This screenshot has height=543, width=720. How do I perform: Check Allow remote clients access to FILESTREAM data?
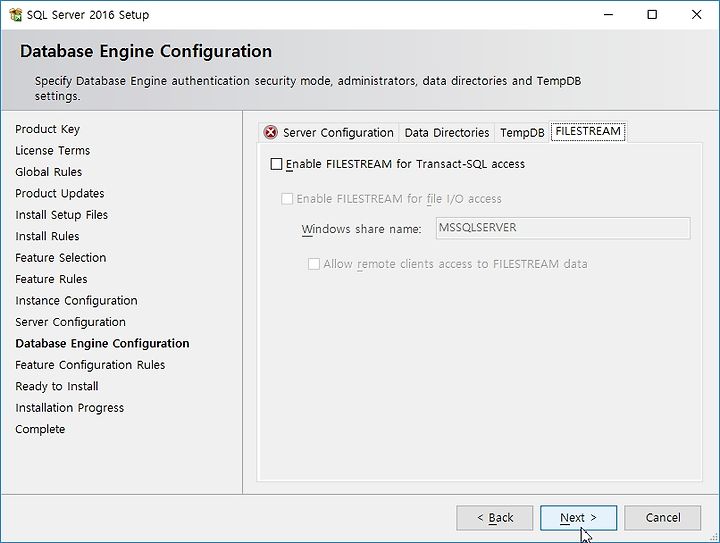coord(314,264)
